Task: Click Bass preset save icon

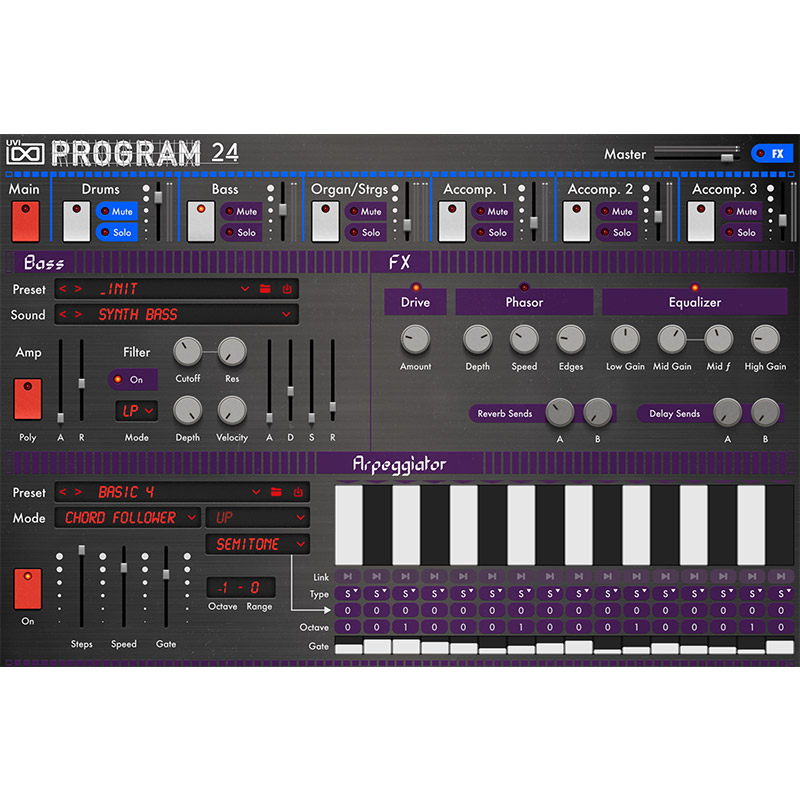Action: 287,289
